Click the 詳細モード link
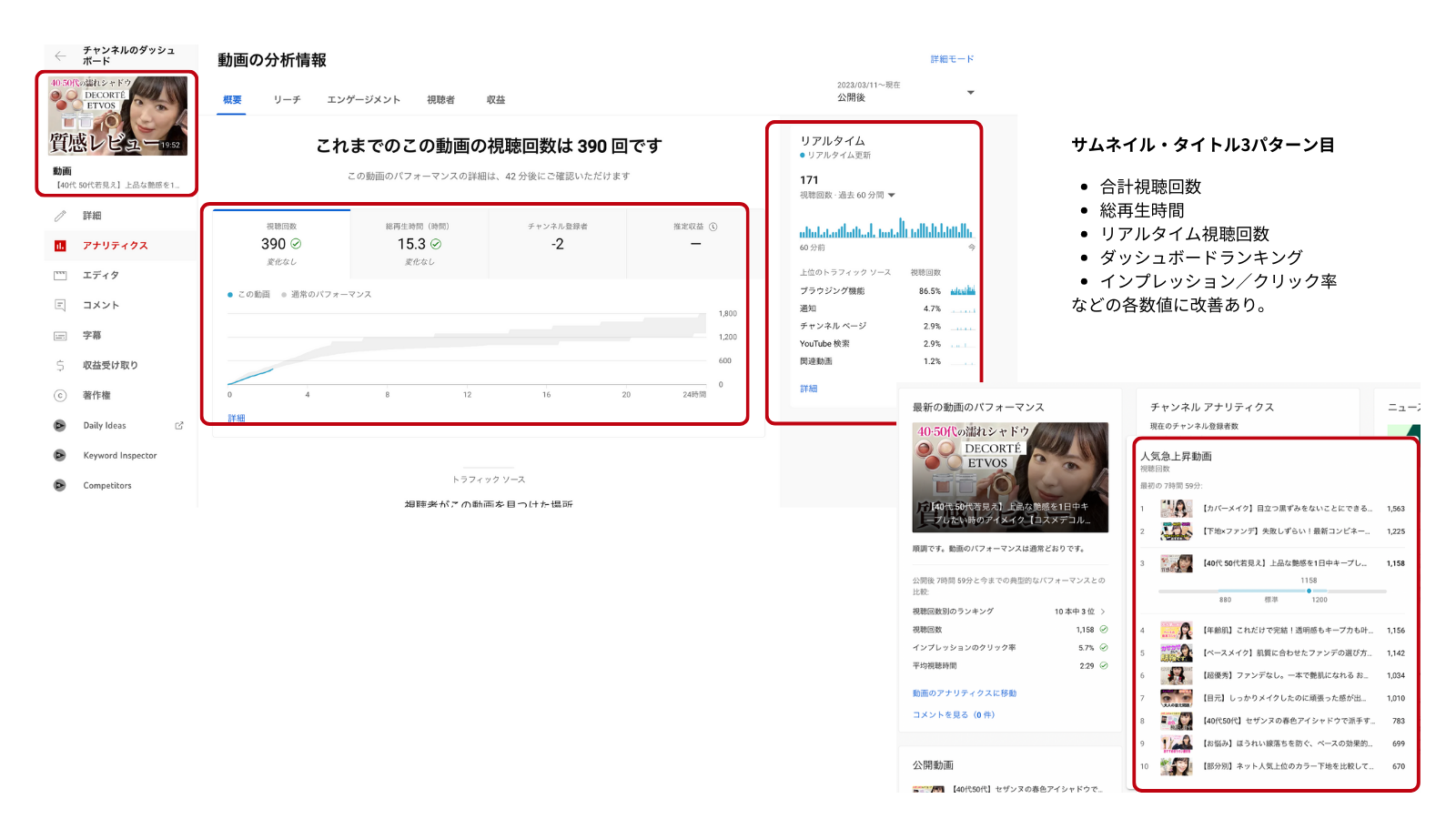This screenshot has width=1456, height=819. pyautogui.click(x=952, y=59)
